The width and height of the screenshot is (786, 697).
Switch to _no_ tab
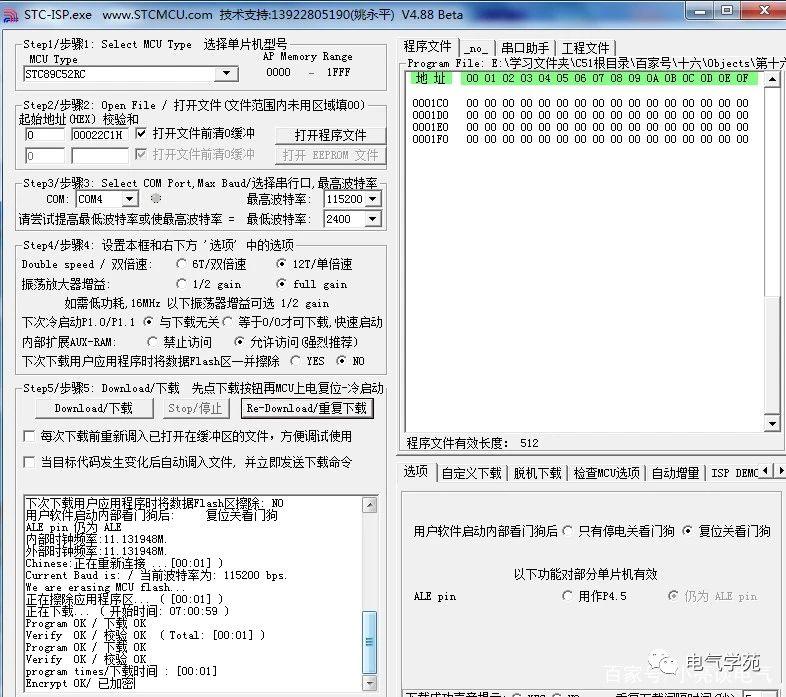[476, 49]
